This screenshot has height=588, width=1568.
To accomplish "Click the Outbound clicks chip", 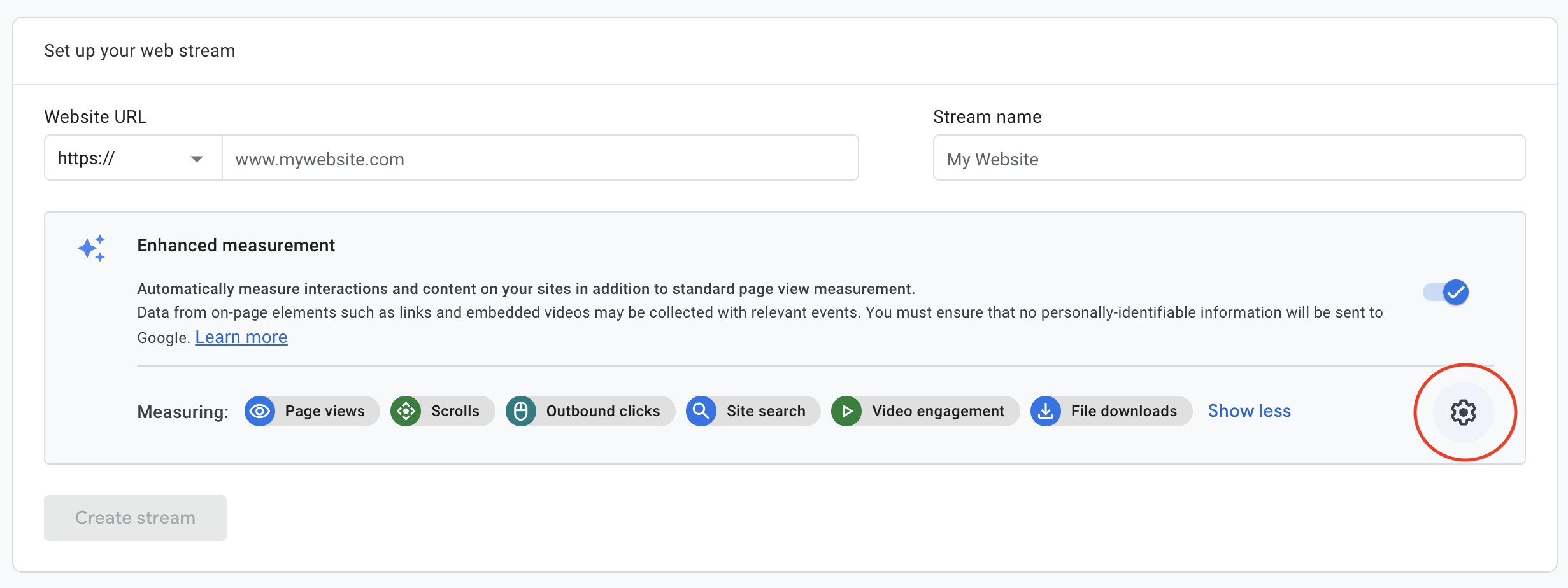I will click(589, 411).
